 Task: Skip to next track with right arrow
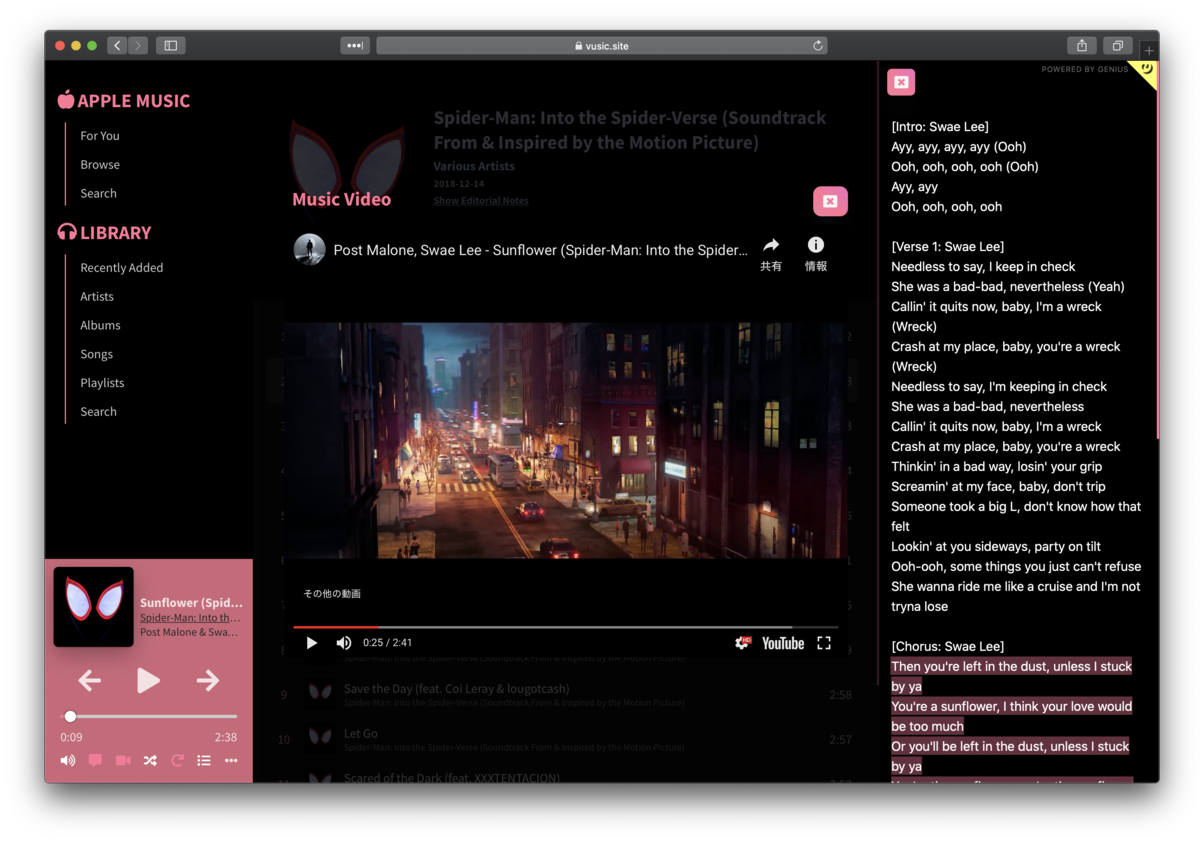(207, 681)
